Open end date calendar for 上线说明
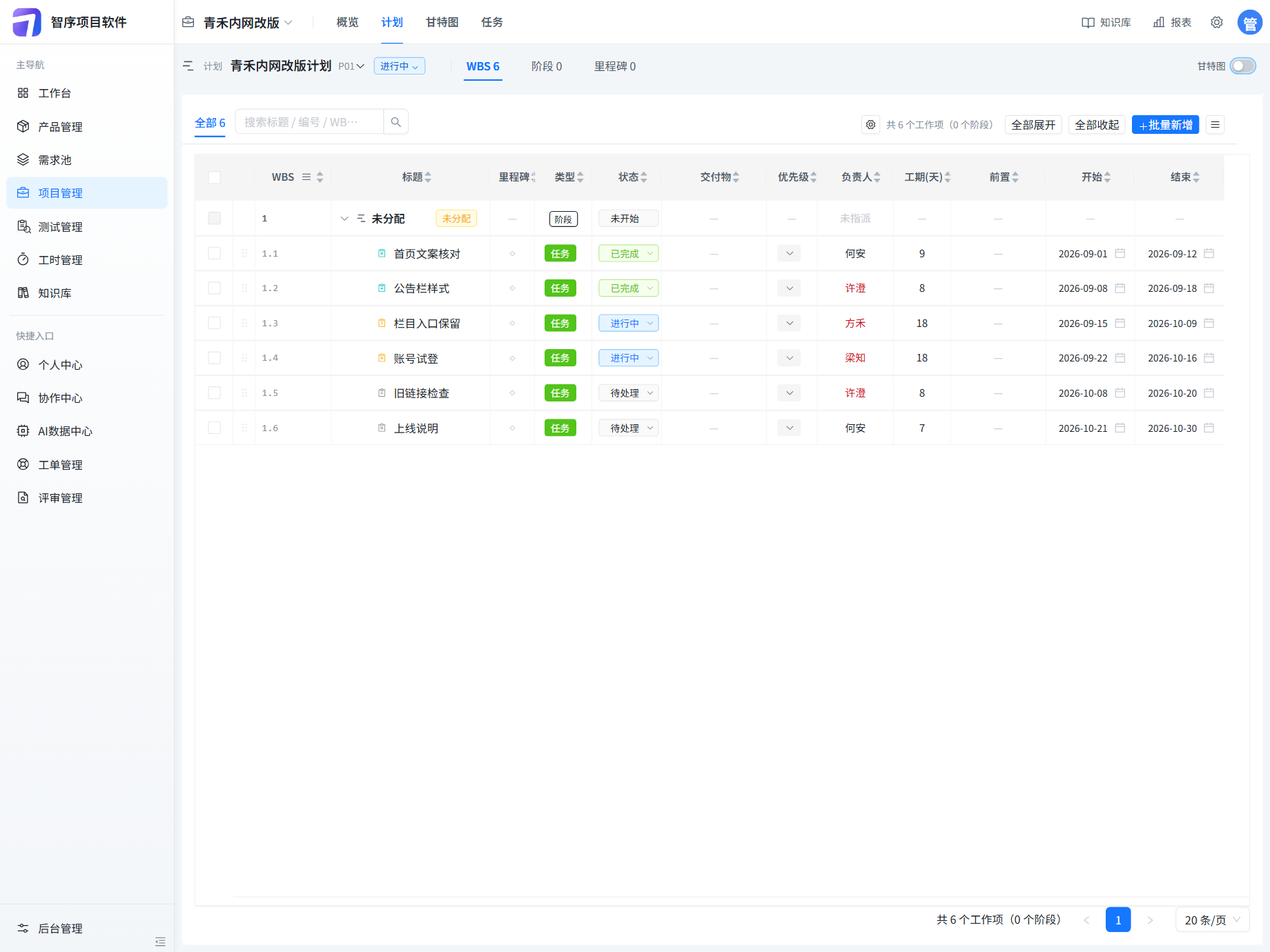This screenshot has height=952, width=1270. (1209, 428)
